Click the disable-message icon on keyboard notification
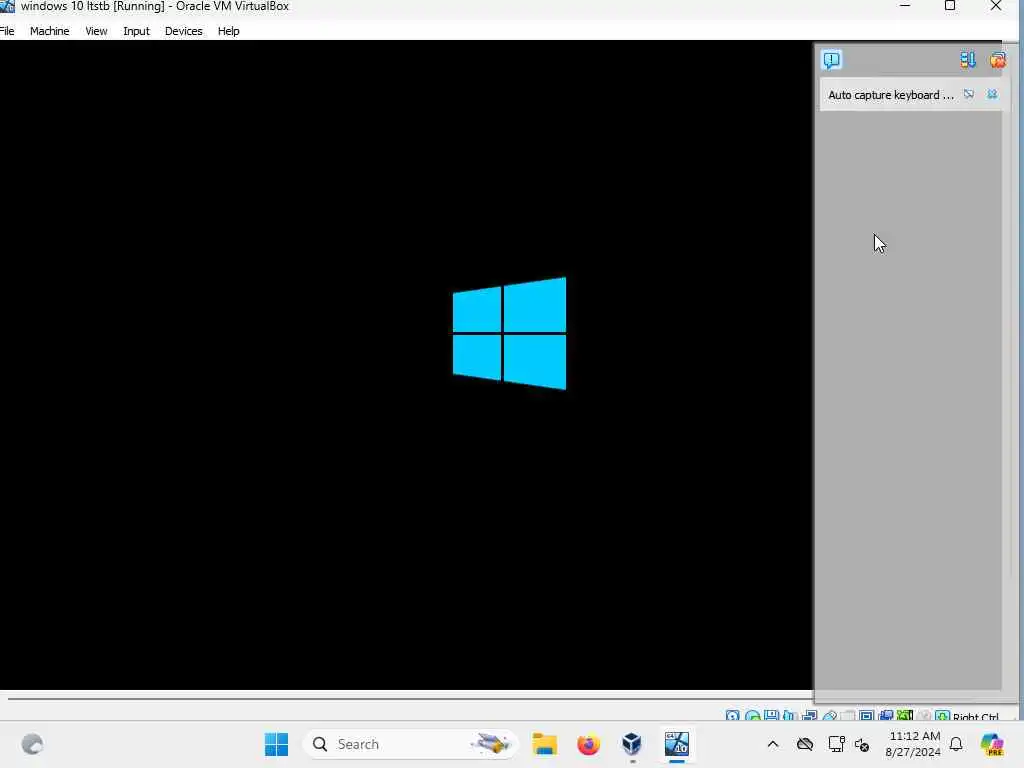This screenshot has width=1024, height=768. click(x=969, y=94)
